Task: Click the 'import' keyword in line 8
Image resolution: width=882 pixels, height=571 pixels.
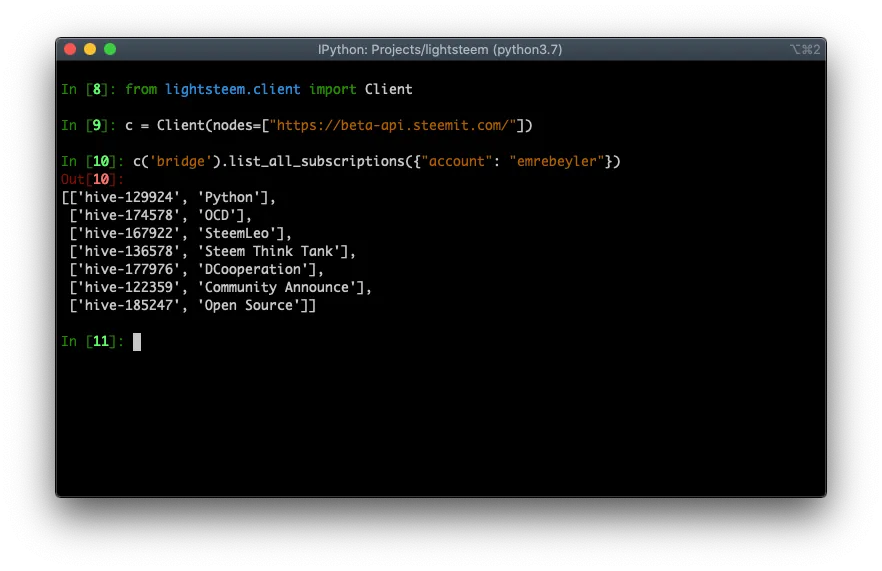Action: (x=332, y=90)
